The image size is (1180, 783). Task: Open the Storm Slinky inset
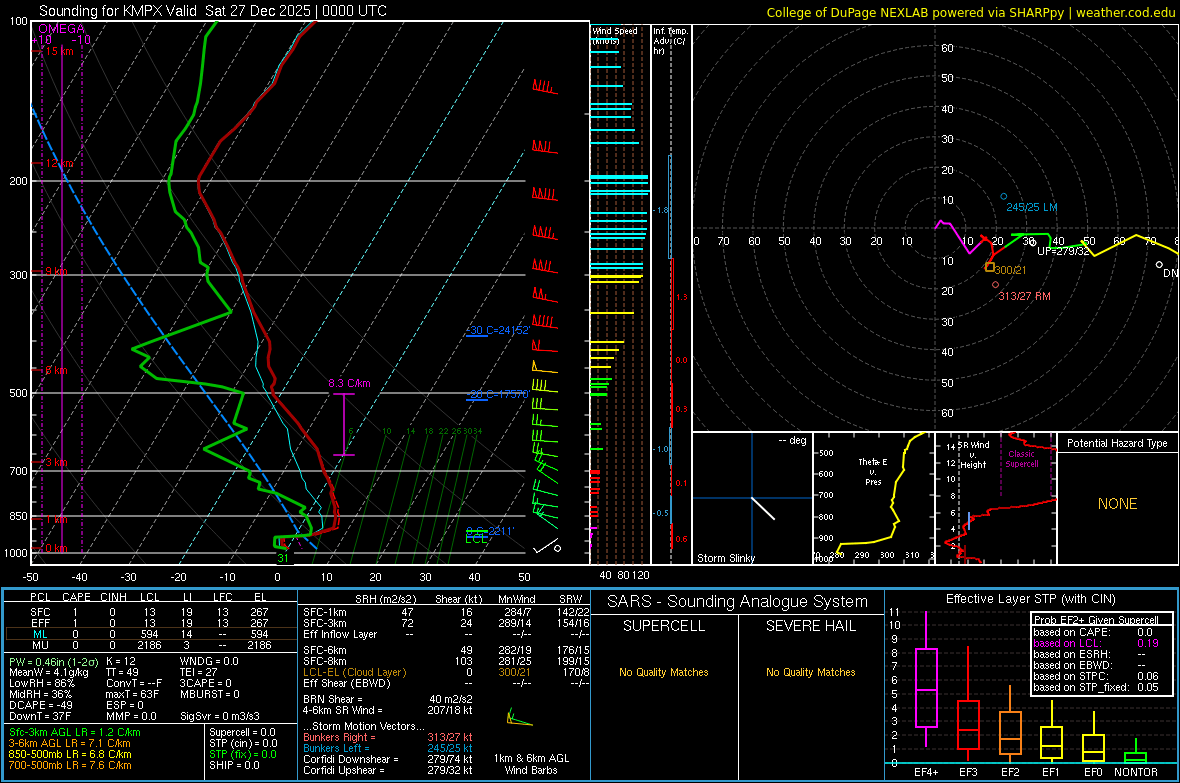click(x=752, y=498)
